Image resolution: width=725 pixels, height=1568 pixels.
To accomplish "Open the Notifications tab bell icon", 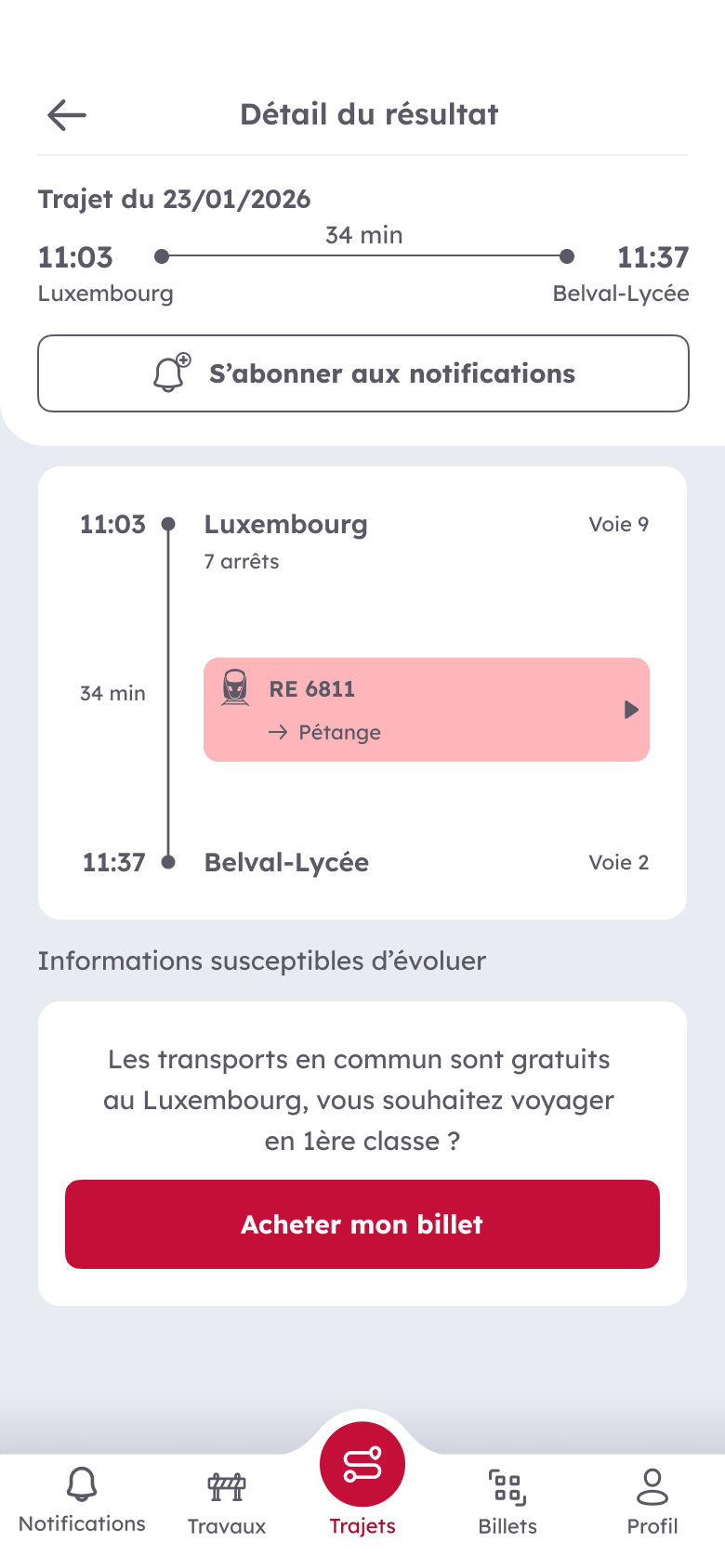I will pos(82,1484).
